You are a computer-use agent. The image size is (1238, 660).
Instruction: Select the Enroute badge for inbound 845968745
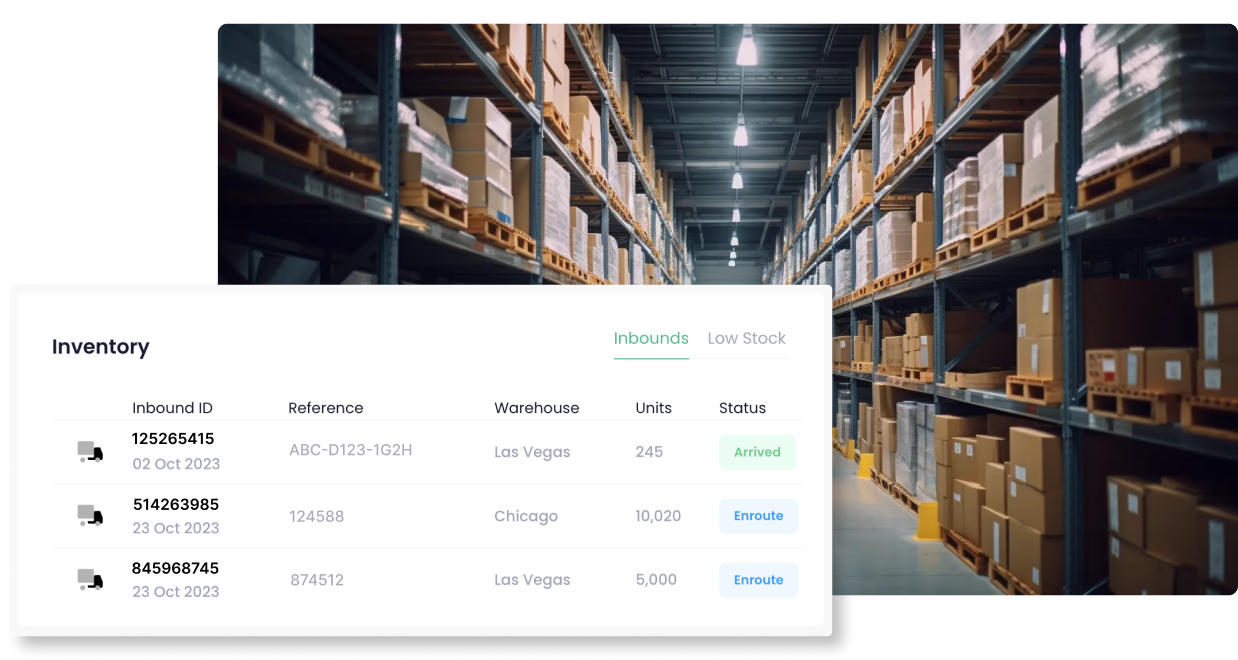click(x=758, y=579)
